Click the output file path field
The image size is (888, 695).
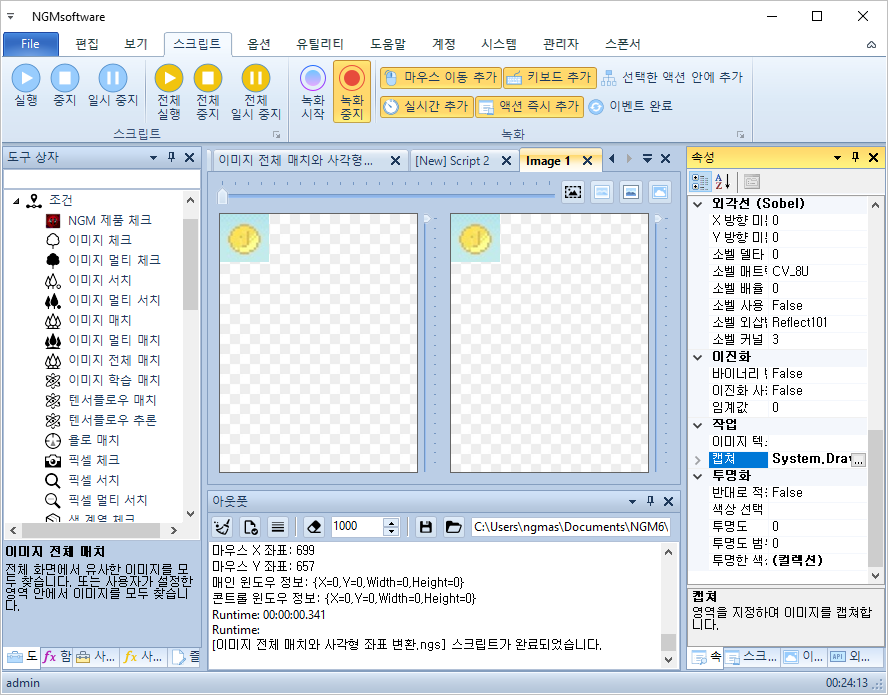pos(570,527)
